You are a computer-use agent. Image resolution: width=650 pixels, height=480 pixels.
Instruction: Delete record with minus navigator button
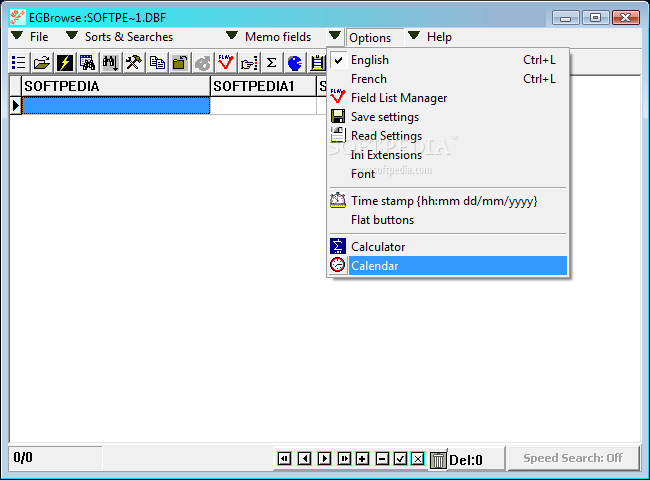(382, 458)
